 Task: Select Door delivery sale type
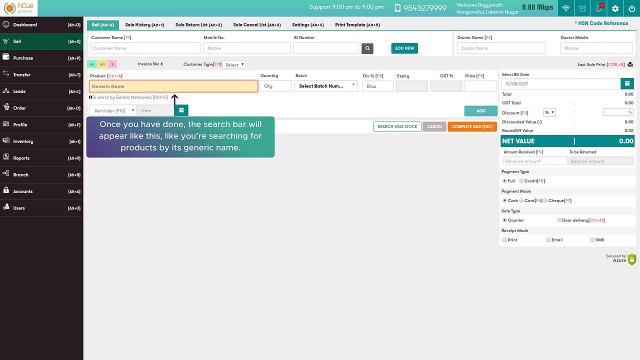click(559, 220)
